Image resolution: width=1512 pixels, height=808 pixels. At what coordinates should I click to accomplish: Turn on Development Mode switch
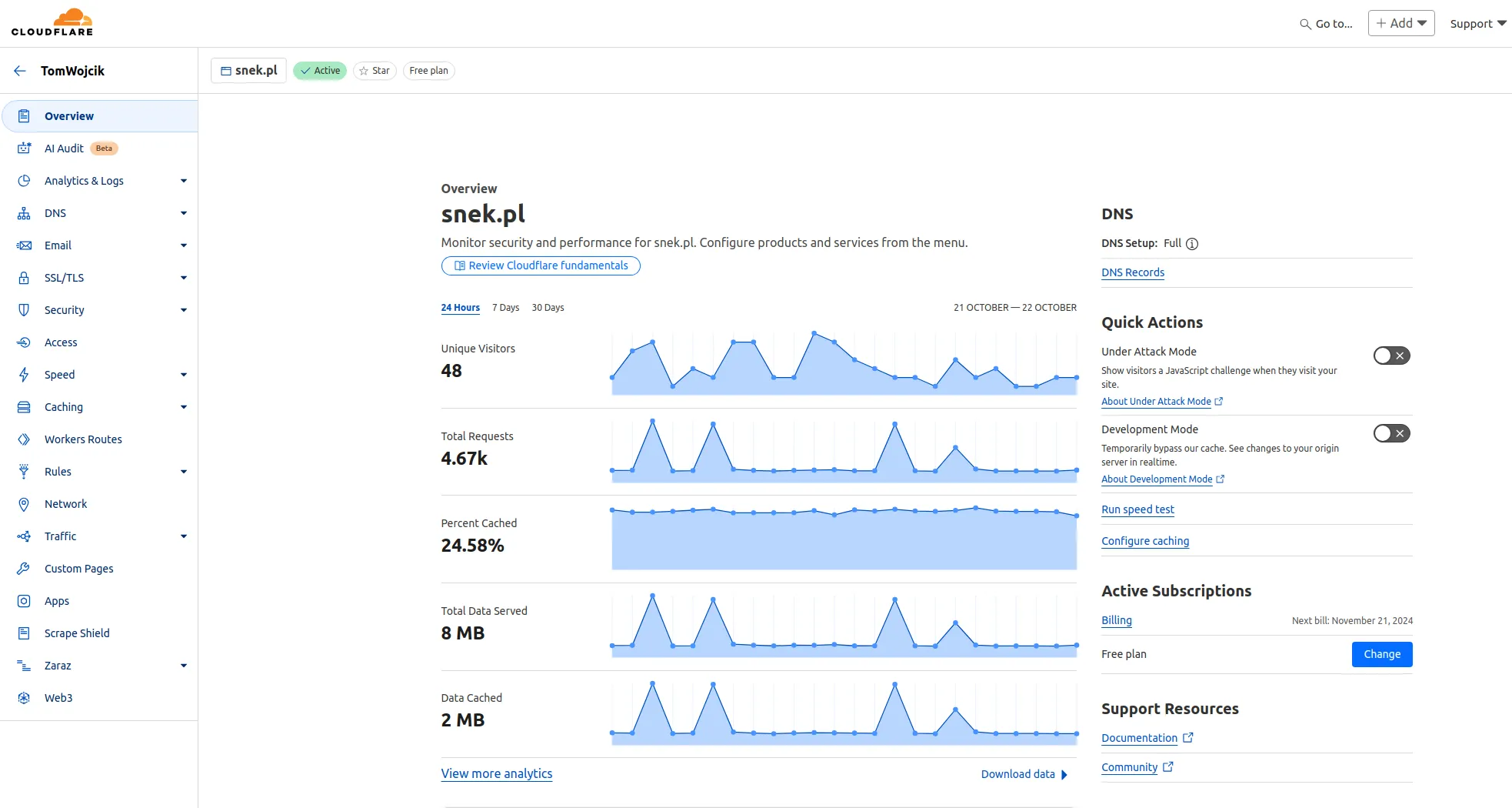click(1391, 433)
